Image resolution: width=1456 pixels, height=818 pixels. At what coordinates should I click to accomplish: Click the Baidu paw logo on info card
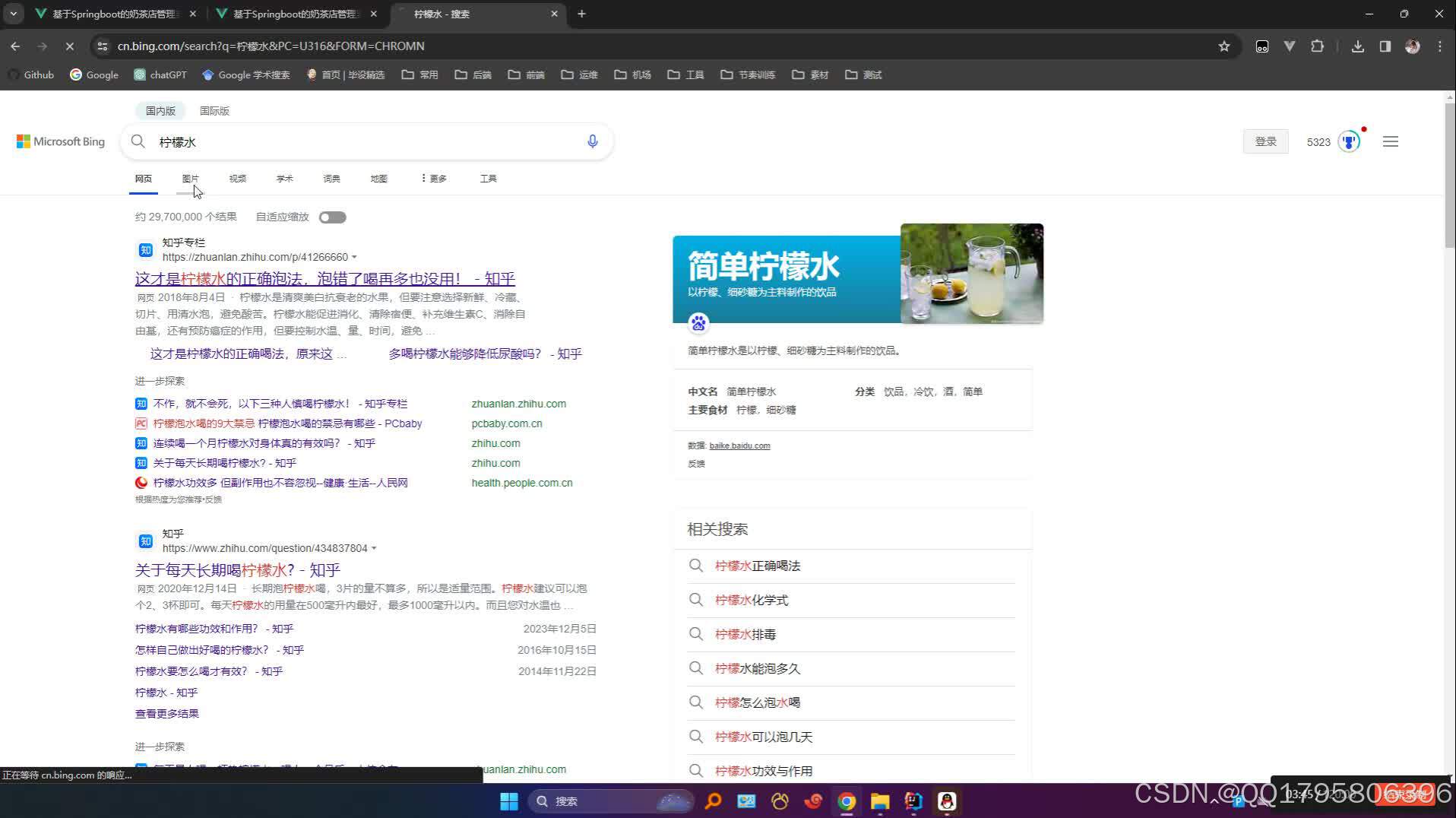(x=698, y=323)
